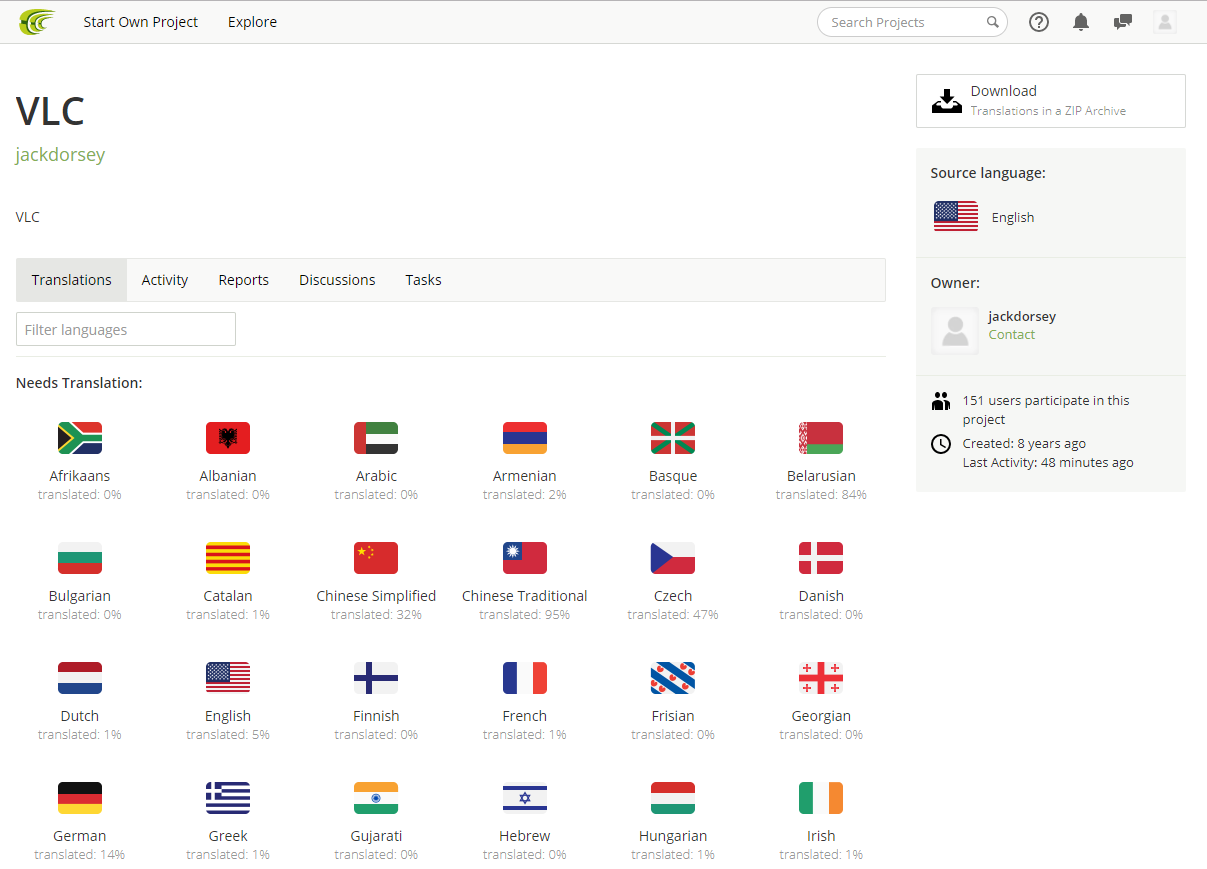
Task: Click the English flag under Needs Translation
Action: (228, 678)
